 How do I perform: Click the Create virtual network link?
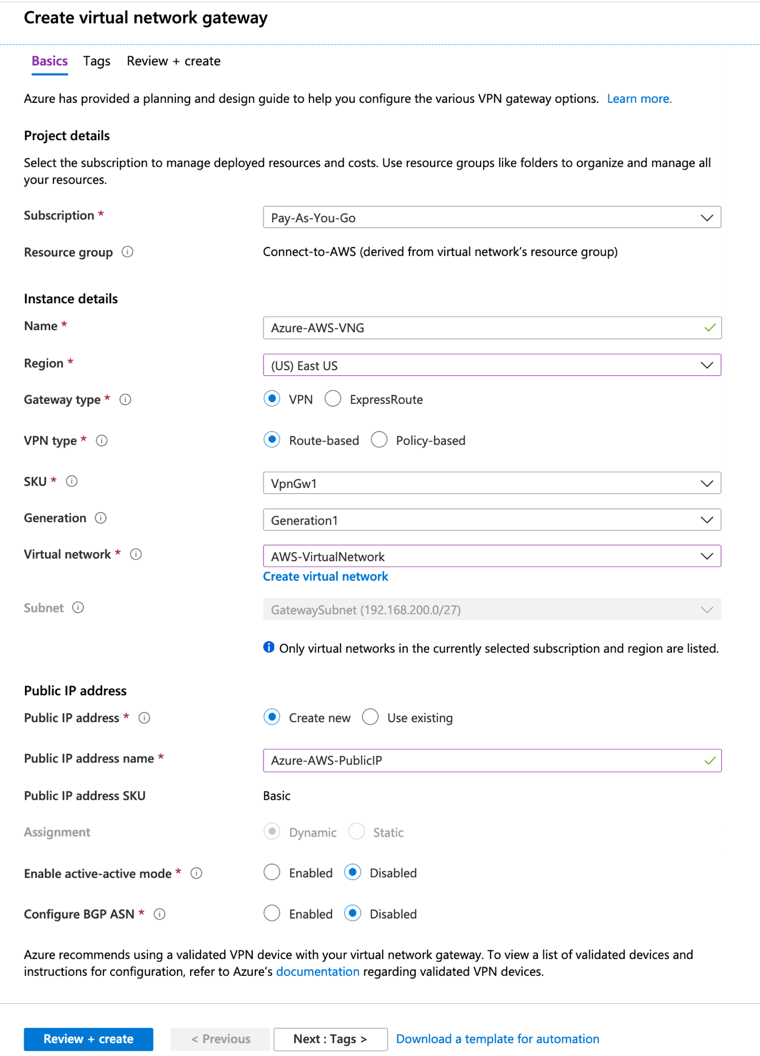pyautogui.click(x=325, y=576)
